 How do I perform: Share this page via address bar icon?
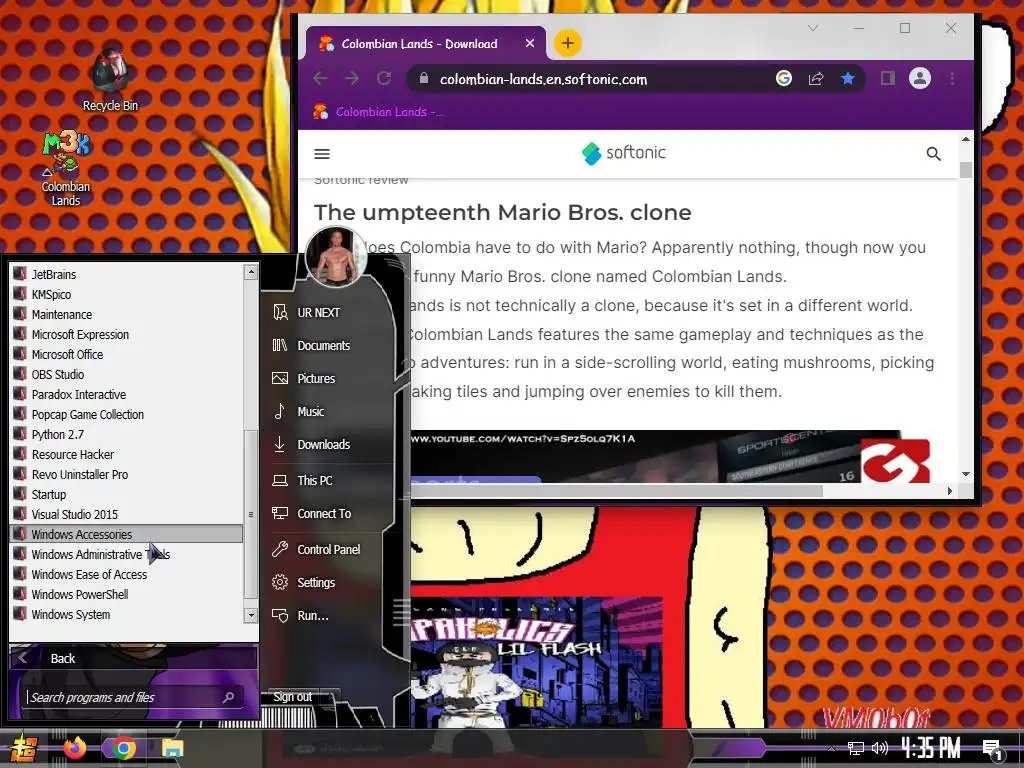click(816, 78)
